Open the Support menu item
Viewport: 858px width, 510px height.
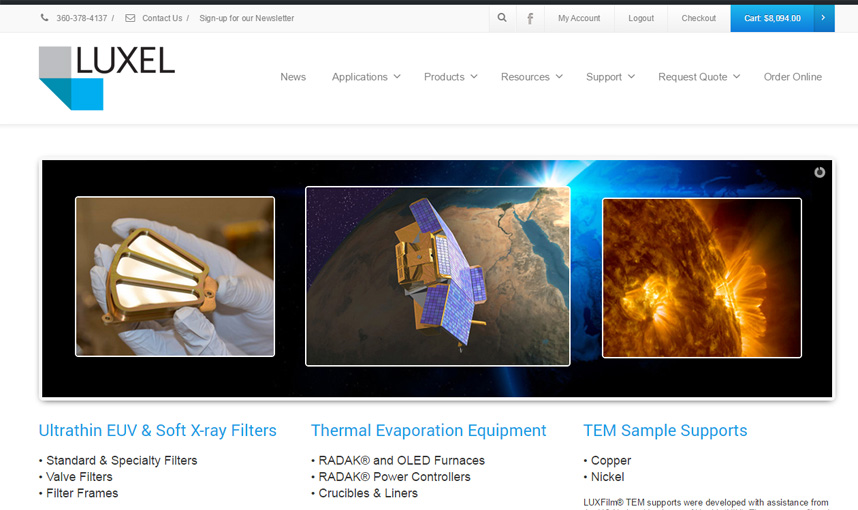[604, 77]
